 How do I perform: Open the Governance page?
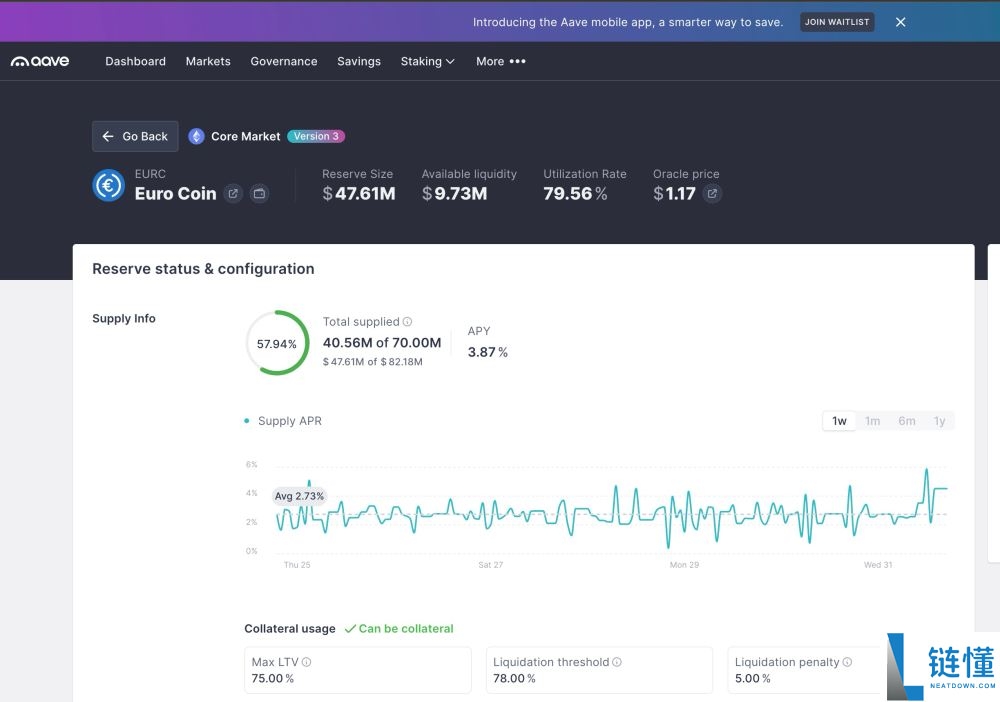pyautogui.click(x=284, y=61)
